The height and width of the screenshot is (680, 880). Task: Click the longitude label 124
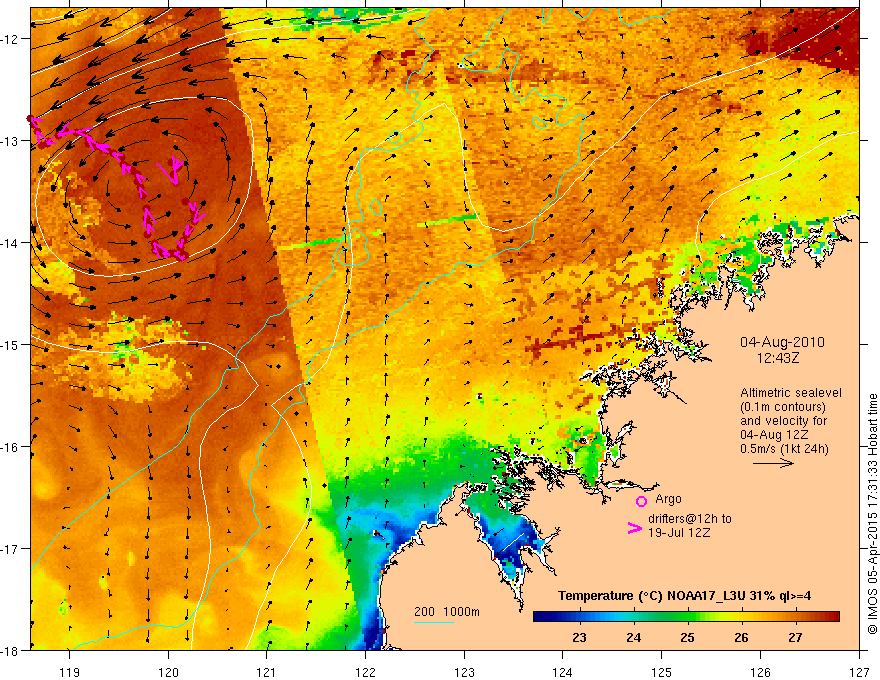(x=563, y=672)
